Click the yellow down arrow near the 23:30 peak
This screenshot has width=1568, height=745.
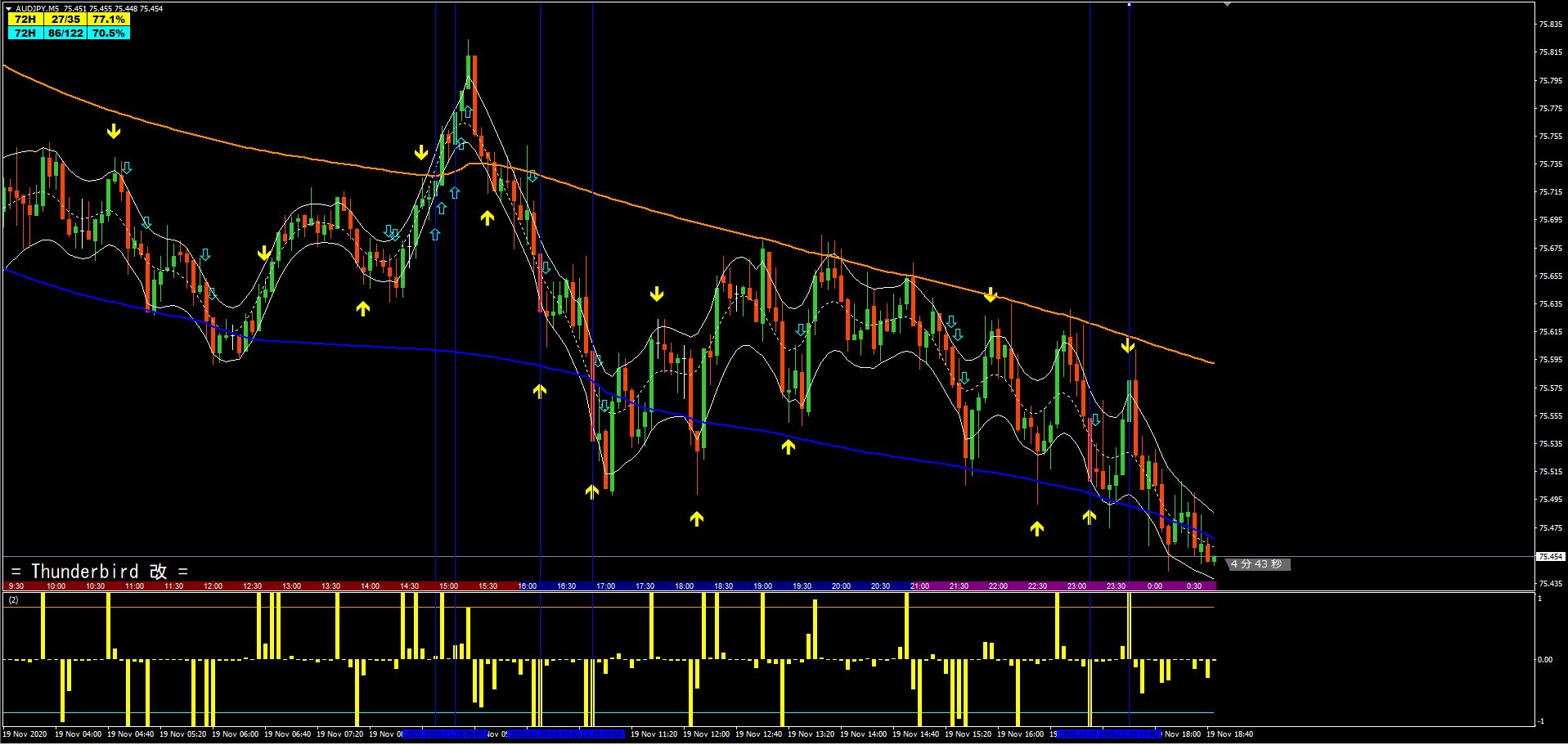coord(1128,346)
